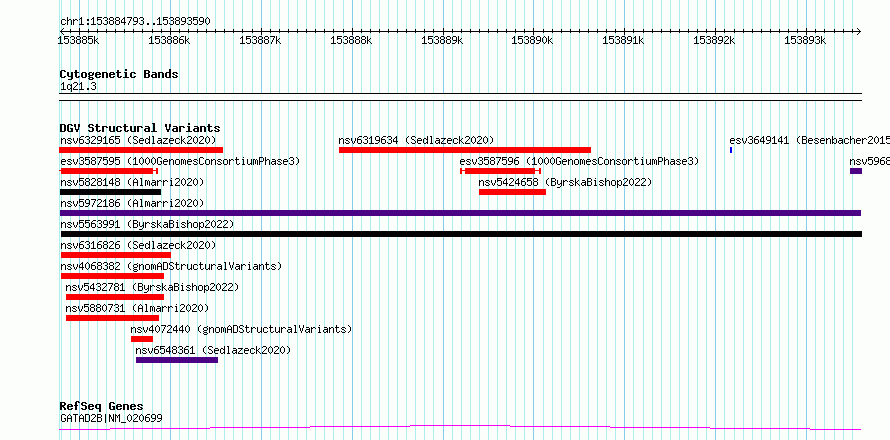The image size is (890, 440).
Task: Open nsv5880731 (Almarri2020) label
Action: coord(137,308)
